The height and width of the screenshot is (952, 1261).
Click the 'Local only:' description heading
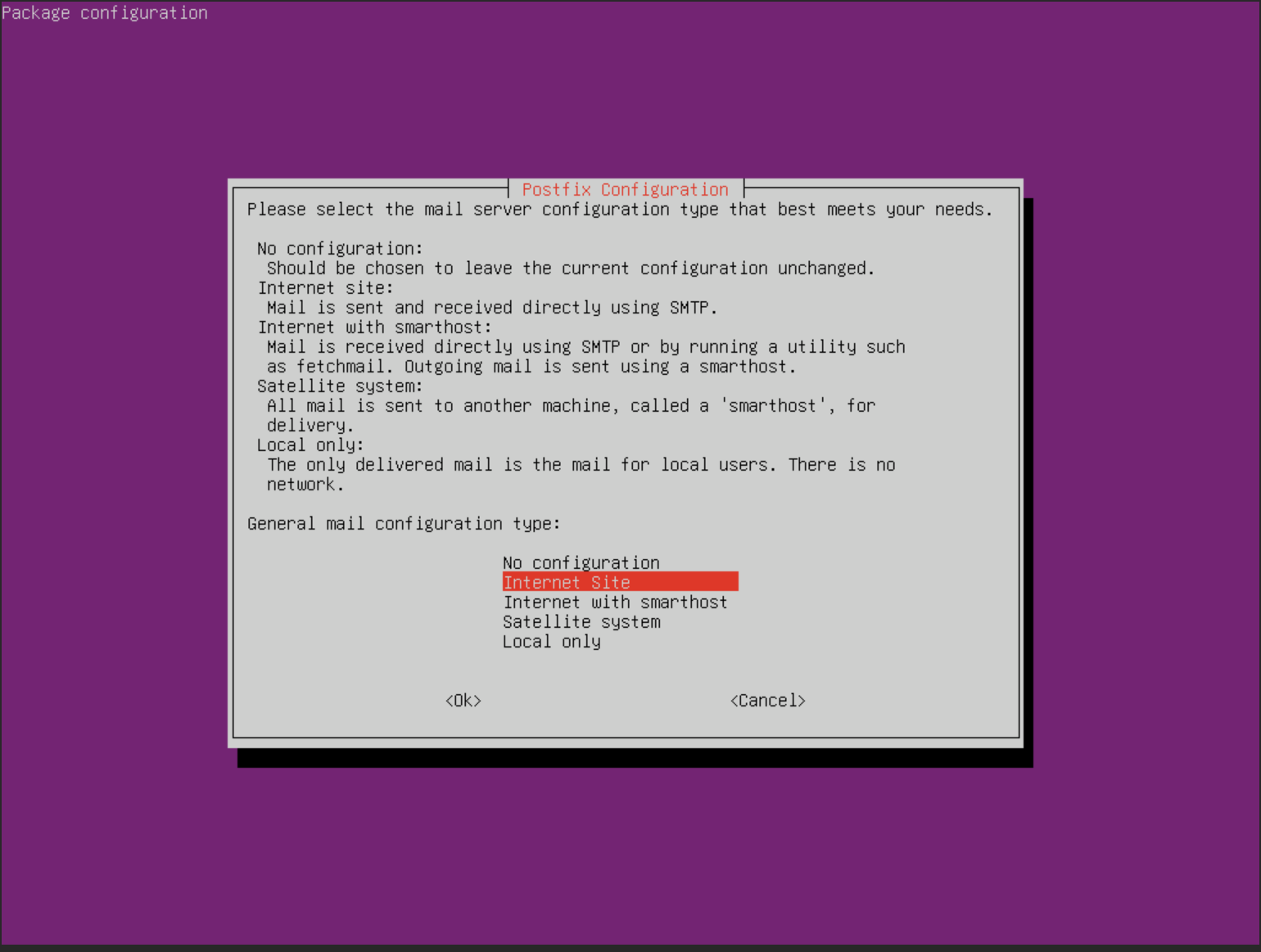pos(310,444)
